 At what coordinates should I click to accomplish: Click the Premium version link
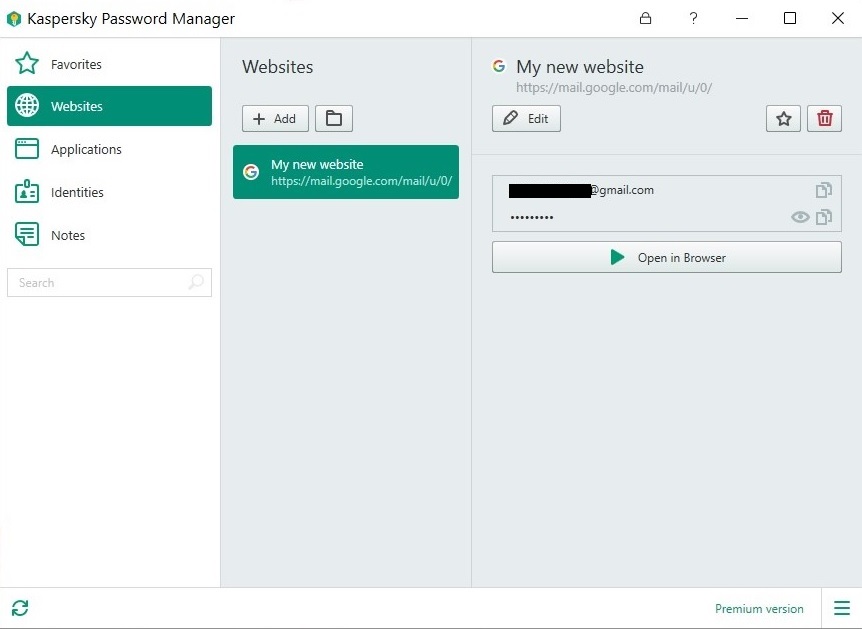click(x=759, y=609)
